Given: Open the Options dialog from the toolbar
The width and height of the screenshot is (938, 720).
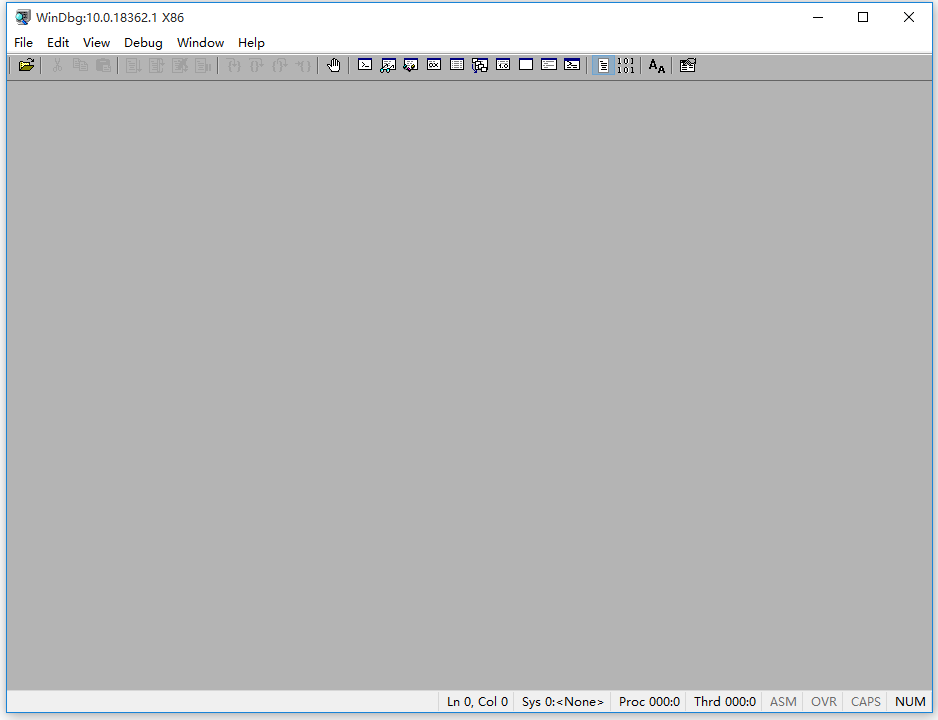Looking at the screenshot, I should tap(687, 65).
